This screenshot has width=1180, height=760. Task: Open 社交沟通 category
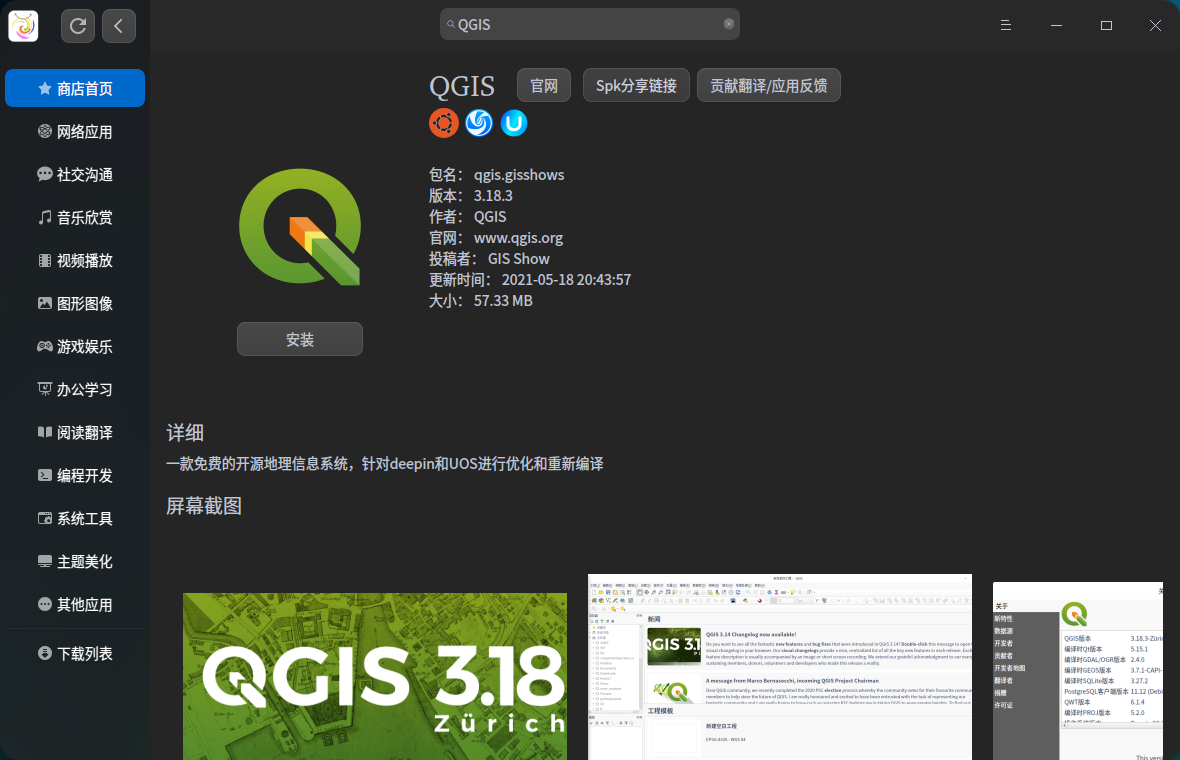click(75, 175)
